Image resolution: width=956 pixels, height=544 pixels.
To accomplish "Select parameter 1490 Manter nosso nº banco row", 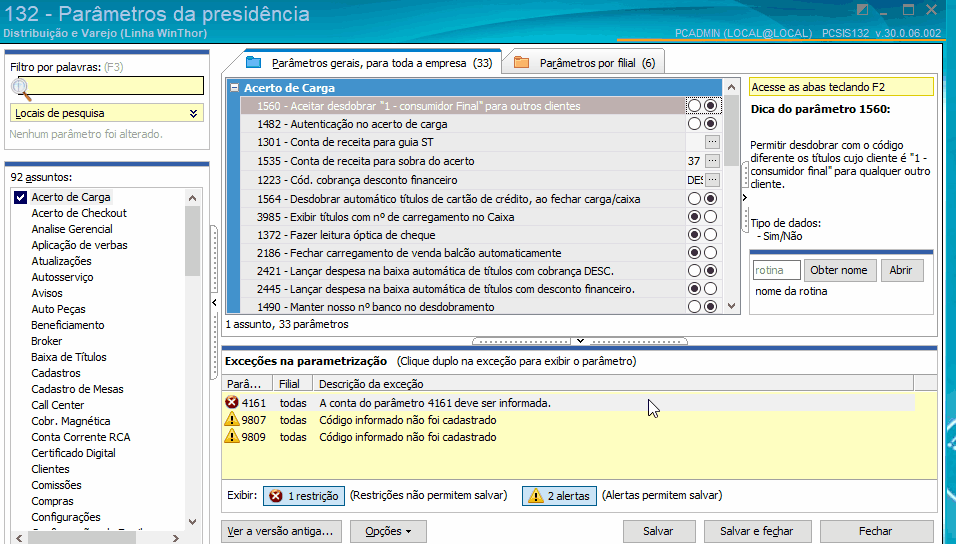I will (462, 307).
